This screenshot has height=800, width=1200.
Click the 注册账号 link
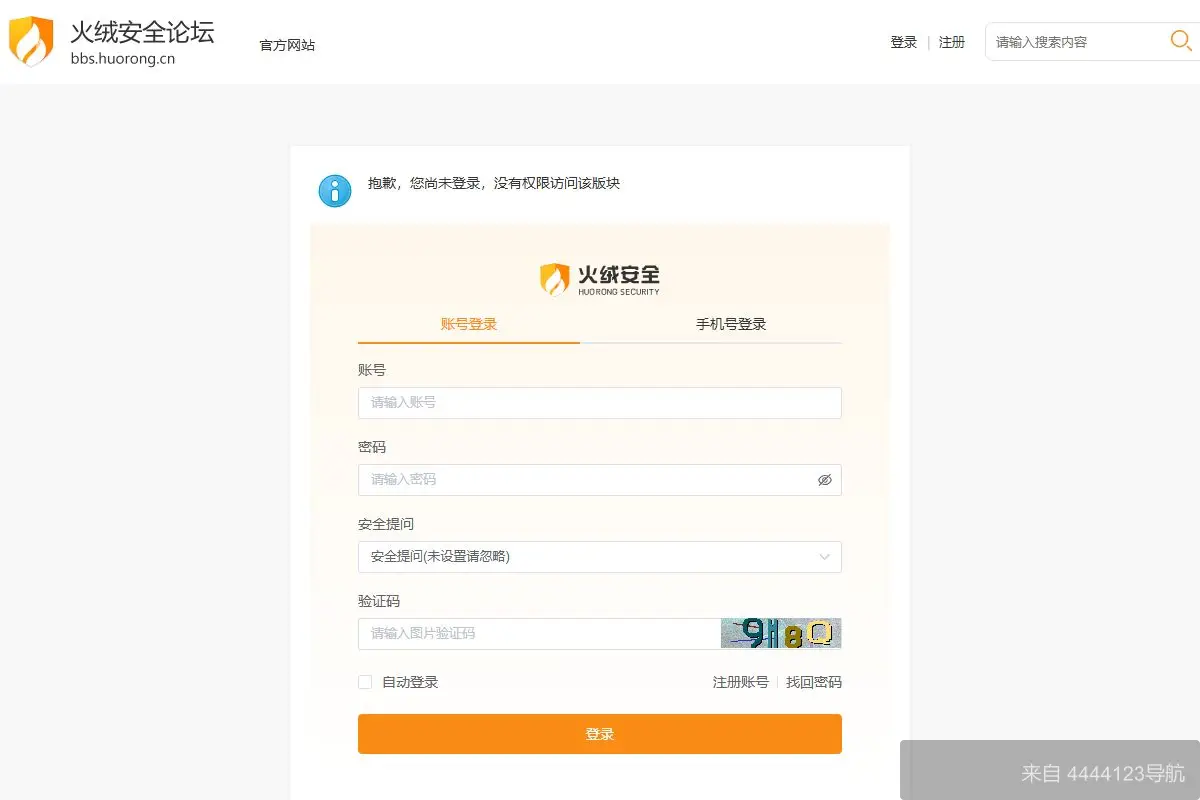pos(740,681)
